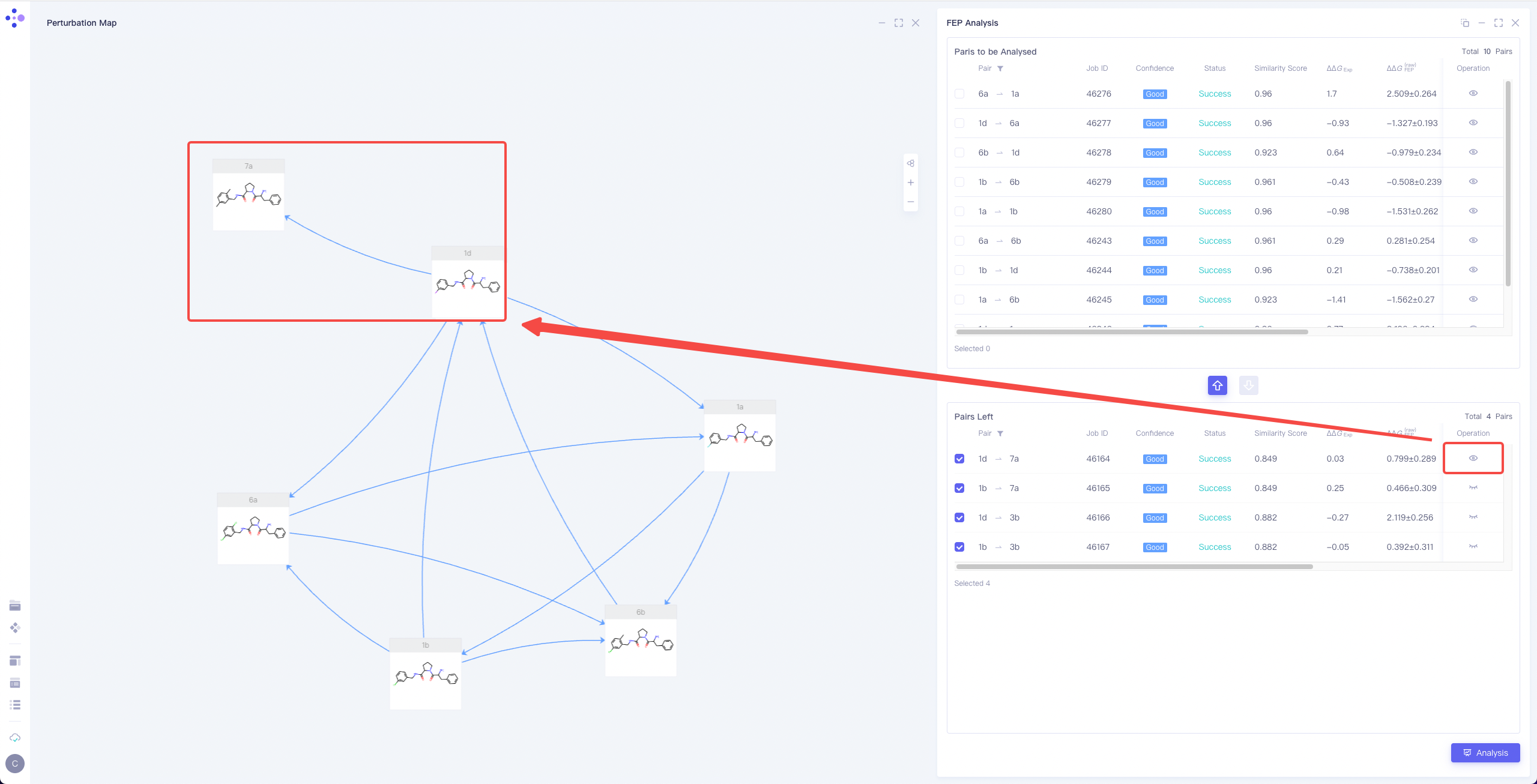Viewport: 1537px width, 784px height.
Task: Check cloud sync status icon
Action: (x=15, y=738)
